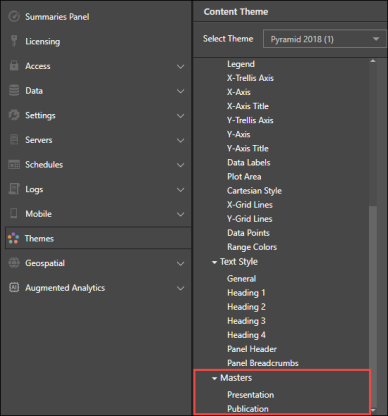The image size is (388, 416).
Task: Click the Data database icon
Action: tap(14, 90)
